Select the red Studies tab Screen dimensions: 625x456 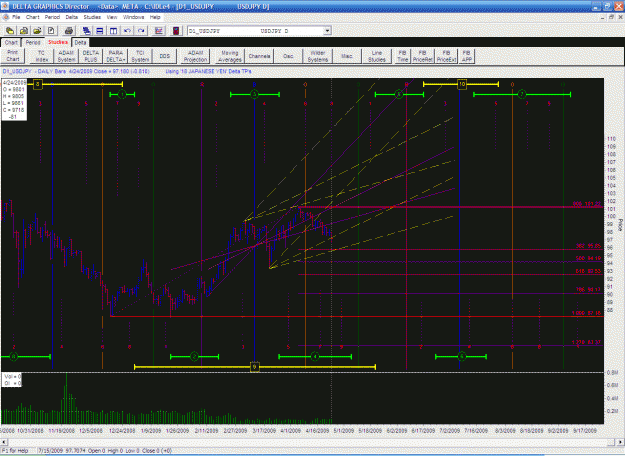(58, 42)
